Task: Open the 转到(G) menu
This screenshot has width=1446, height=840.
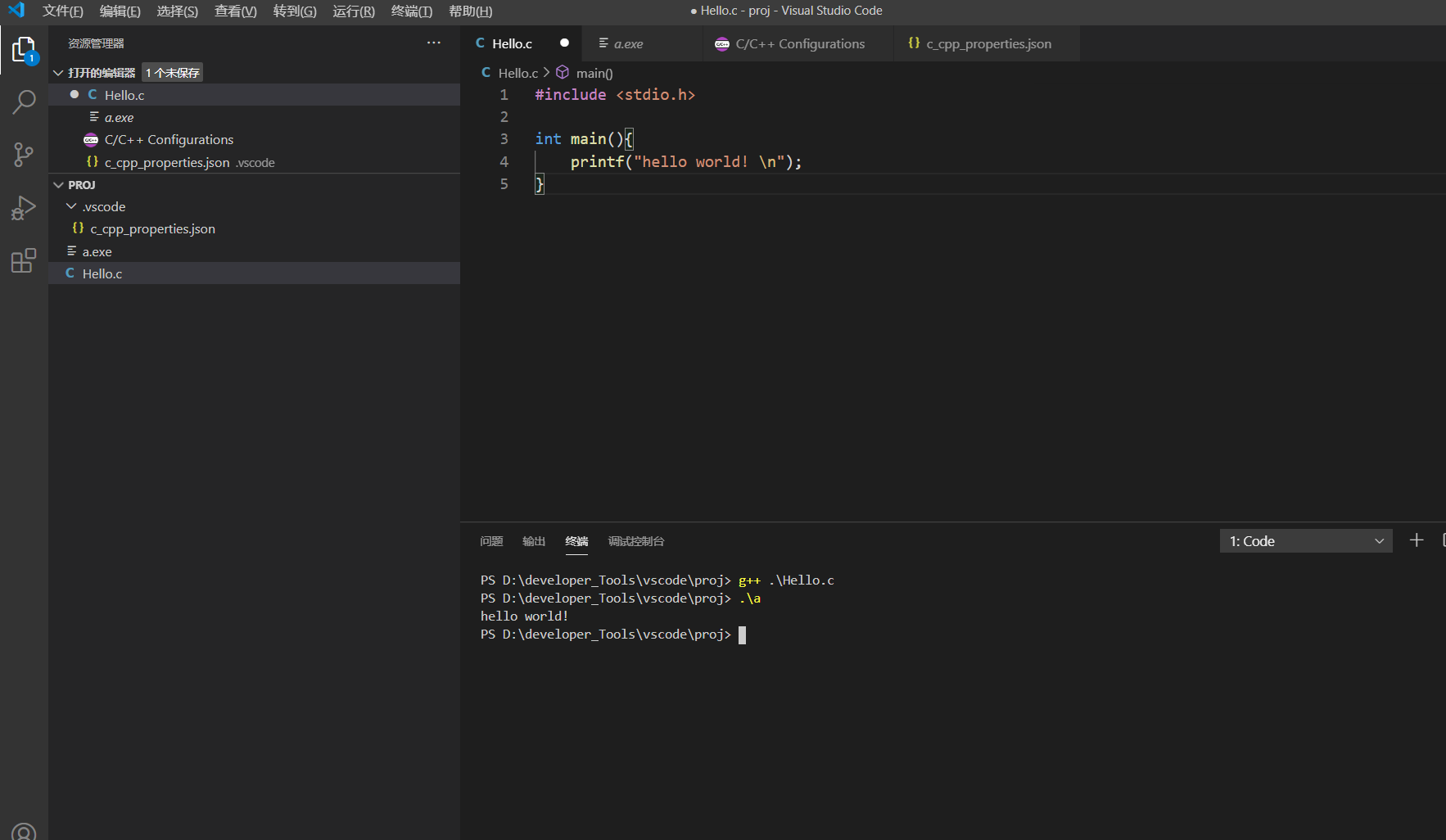Action: pyautogui.click(x=295, y=11)
